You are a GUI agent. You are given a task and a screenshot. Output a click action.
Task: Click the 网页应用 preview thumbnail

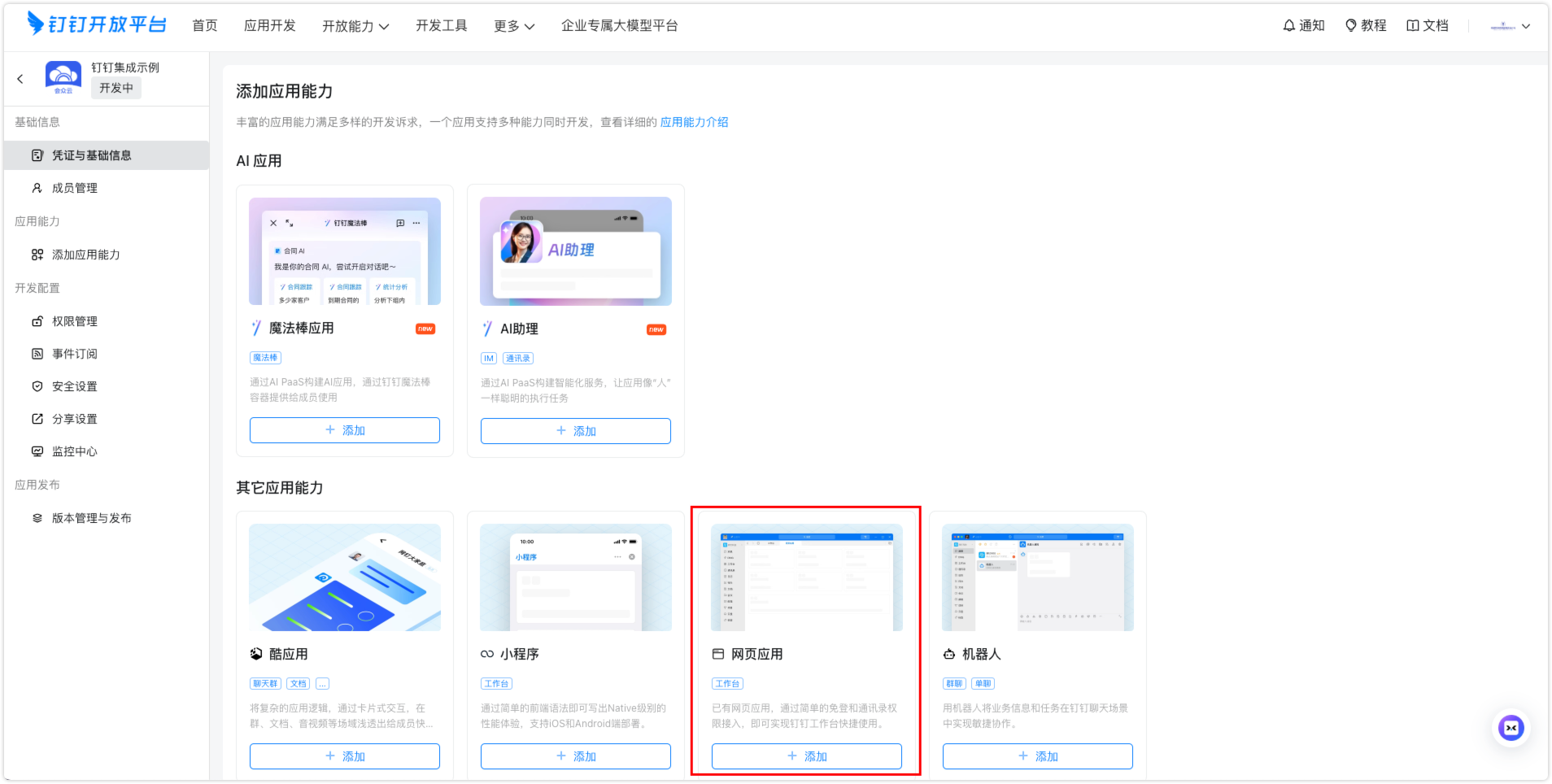pyautogui.click(x=807, y=577)
